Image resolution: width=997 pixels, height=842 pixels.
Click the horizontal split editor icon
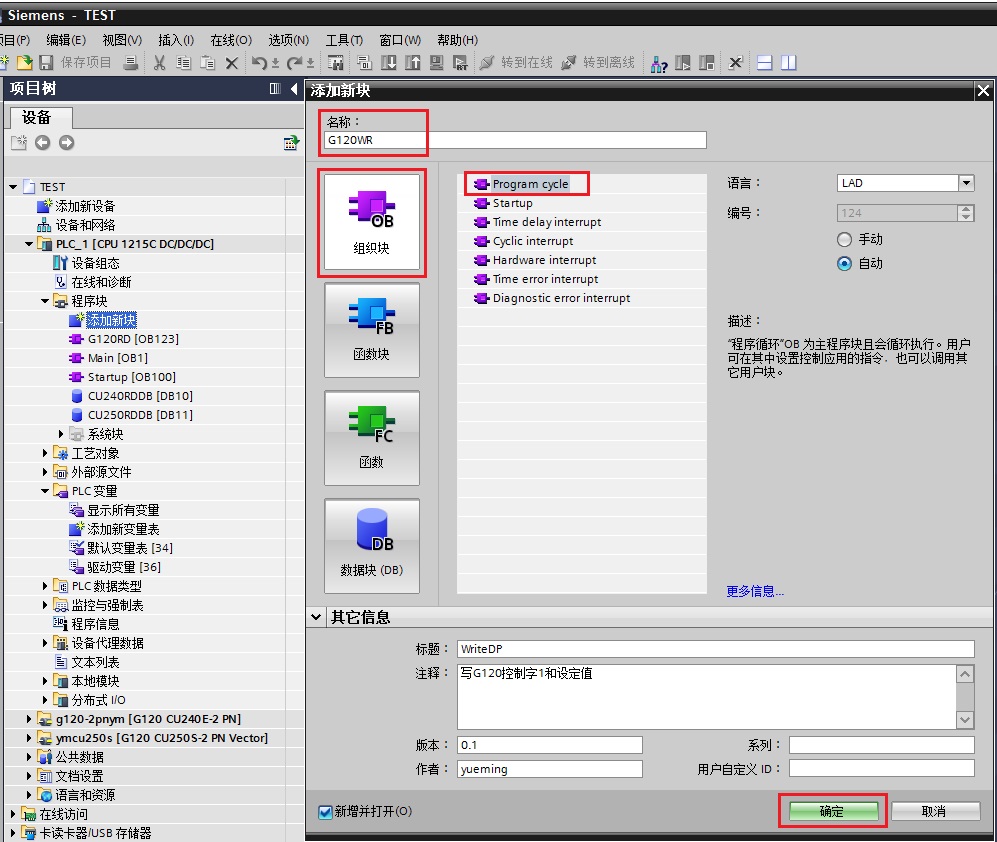click(765, 62)
